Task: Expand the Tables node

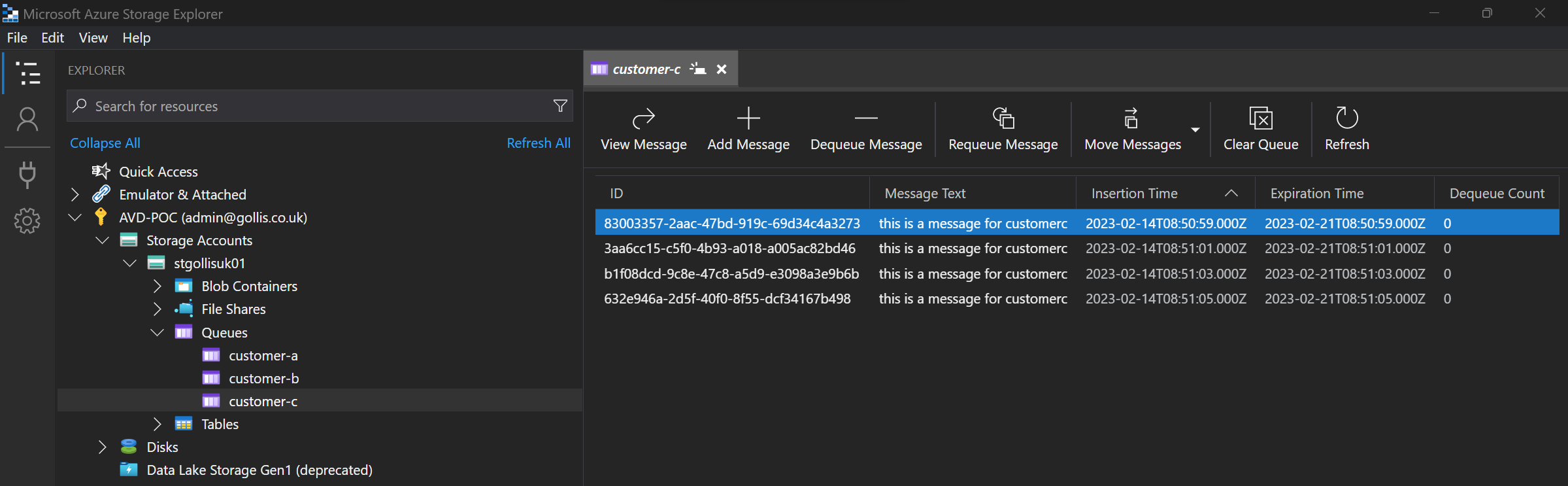Action: coord(157,424)
